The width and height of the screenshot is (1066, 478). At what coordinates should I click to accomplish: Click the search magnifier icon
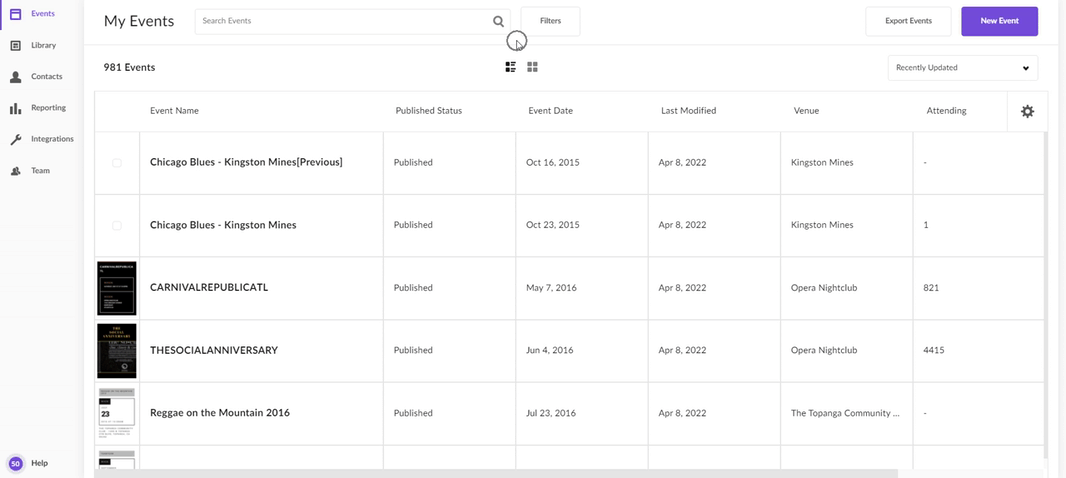click(x=498, y=21)
